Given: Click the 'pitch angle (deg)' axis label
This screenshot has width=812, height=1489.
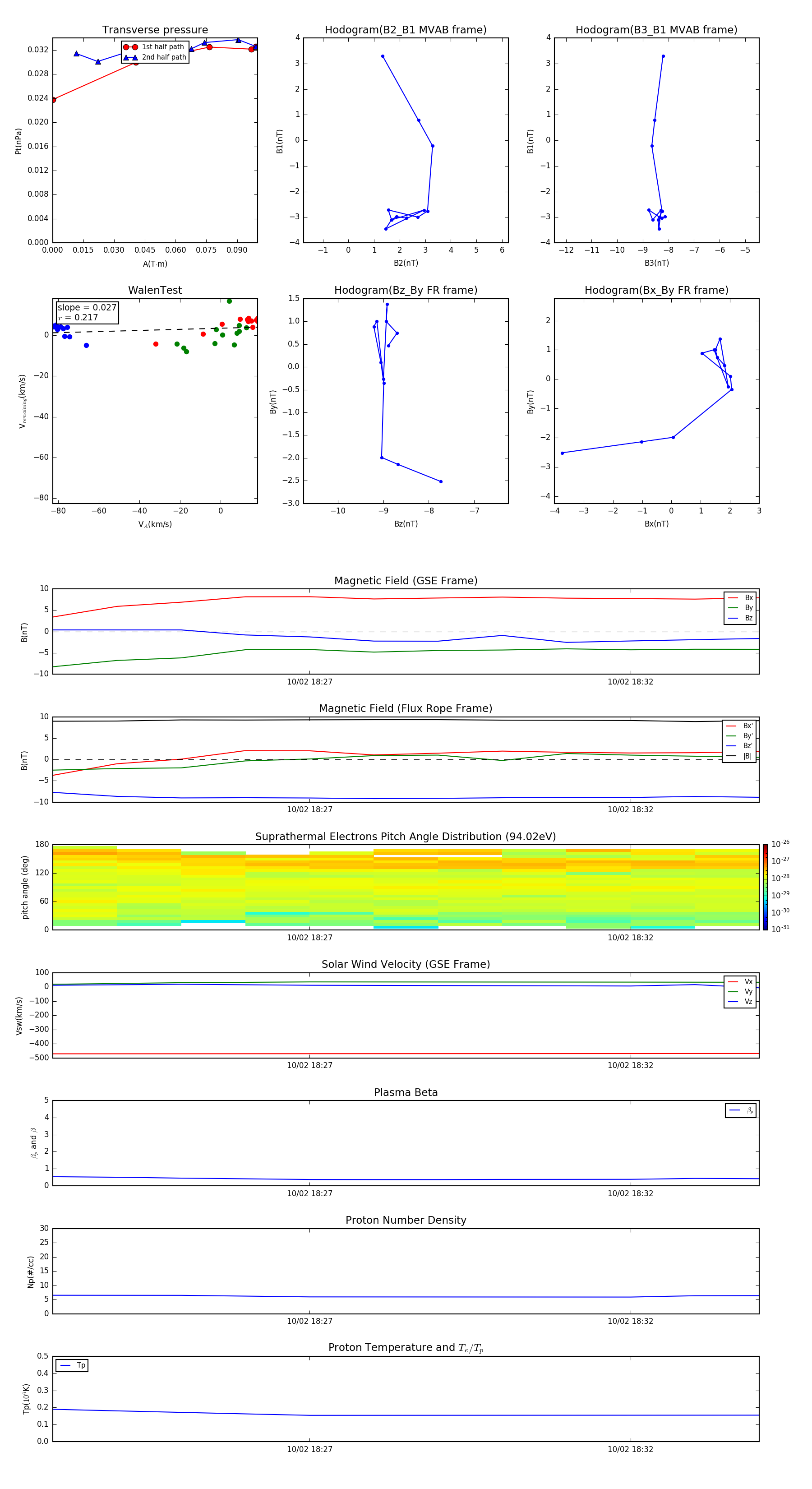Looking at the screenshot, I should tap(25, 887).
